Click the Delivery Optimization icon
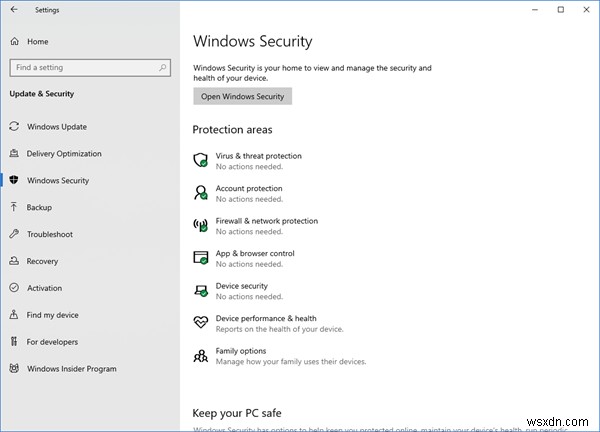Screen dimensions: 600x432 click(14, 153)
